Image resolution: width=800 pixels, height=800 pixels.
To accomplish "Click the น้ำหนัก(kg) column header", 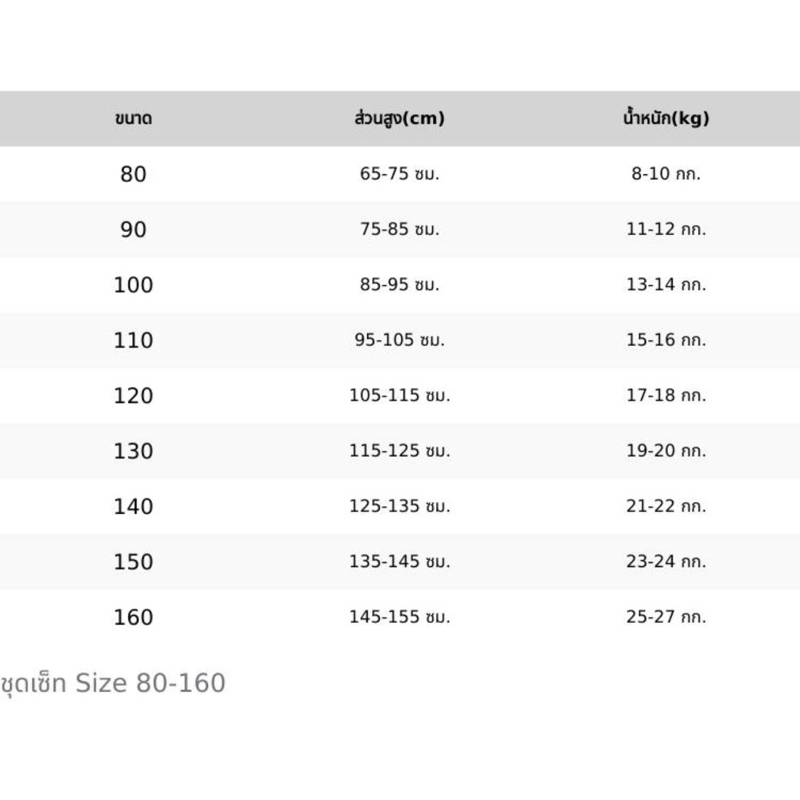I will [x=666, y=119].
